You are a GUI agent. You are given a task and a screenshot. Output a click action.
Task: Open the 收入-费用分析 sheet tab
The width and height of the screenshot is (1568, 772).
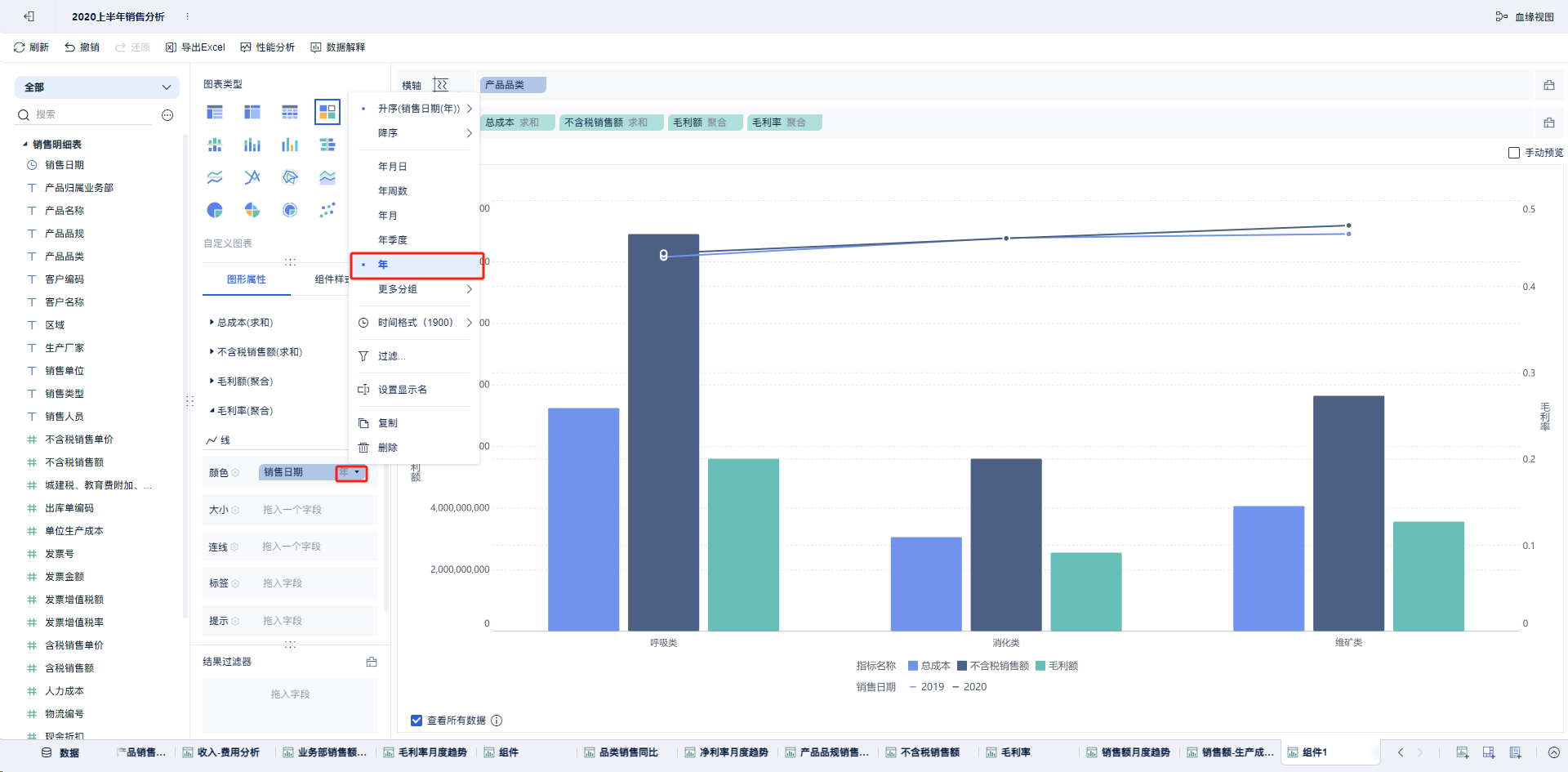[x=221, y=752]
